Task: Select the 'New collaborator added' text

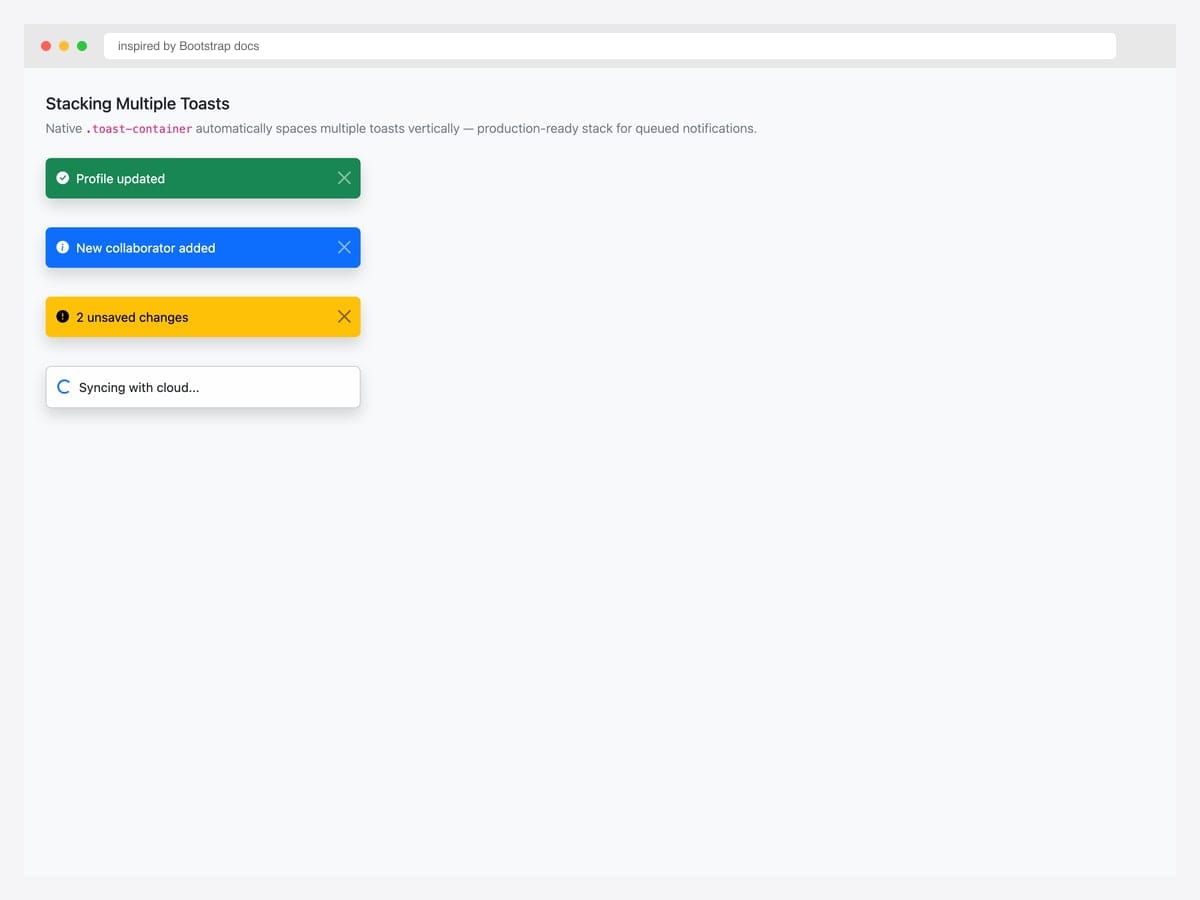Action: point(145,248)
